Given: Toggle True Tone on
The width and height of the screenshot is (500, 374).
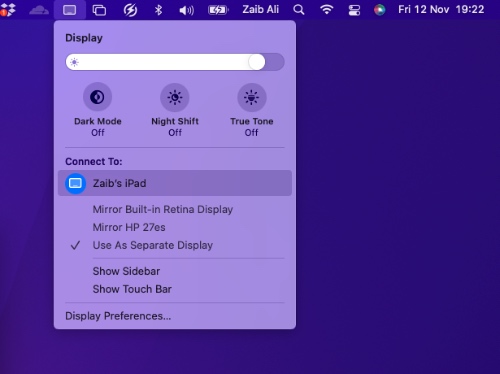Looking at the screenshot, I should click(x=252, y=97).
